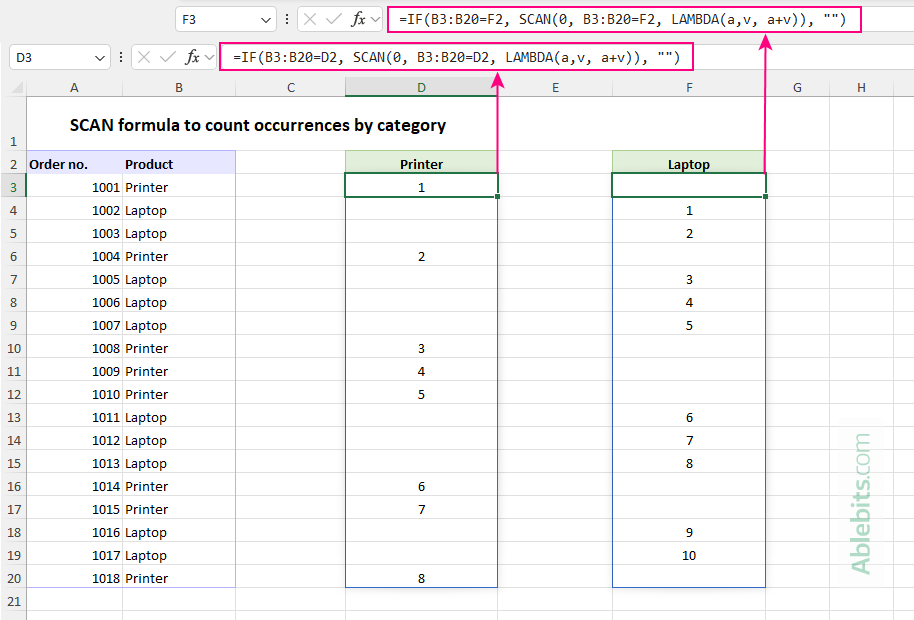Screen dimensions: 914x620
Task: Click the Select All corner triangle
Action: 16,87
